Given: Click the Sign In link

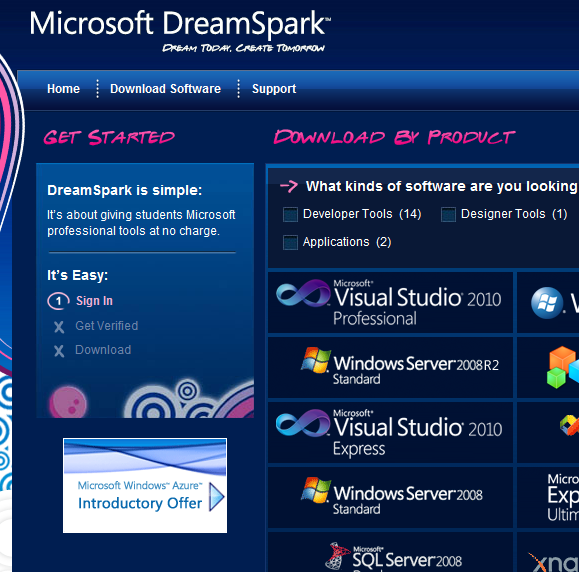Looking at the screenshot, I should [x=94, y=301].
